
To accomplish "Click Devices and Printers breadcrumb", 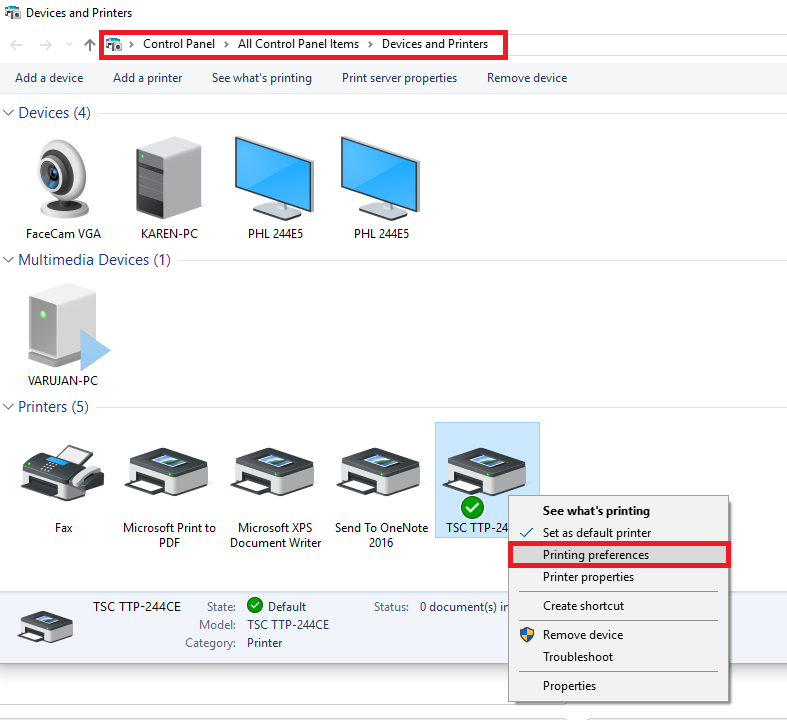I will tap(435, 44).
